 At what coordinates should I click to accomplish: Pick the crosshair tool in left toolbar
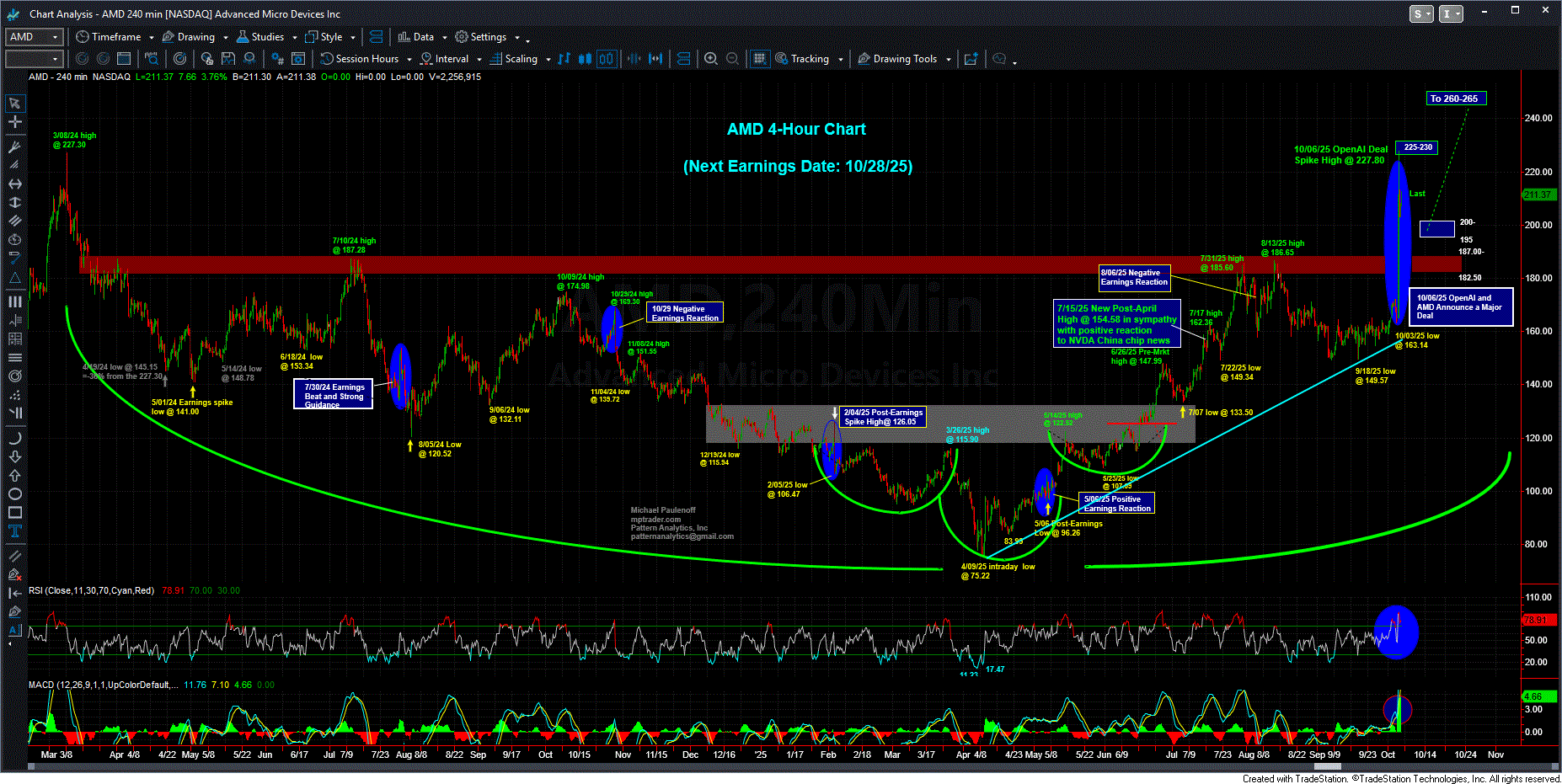(15, 122)
